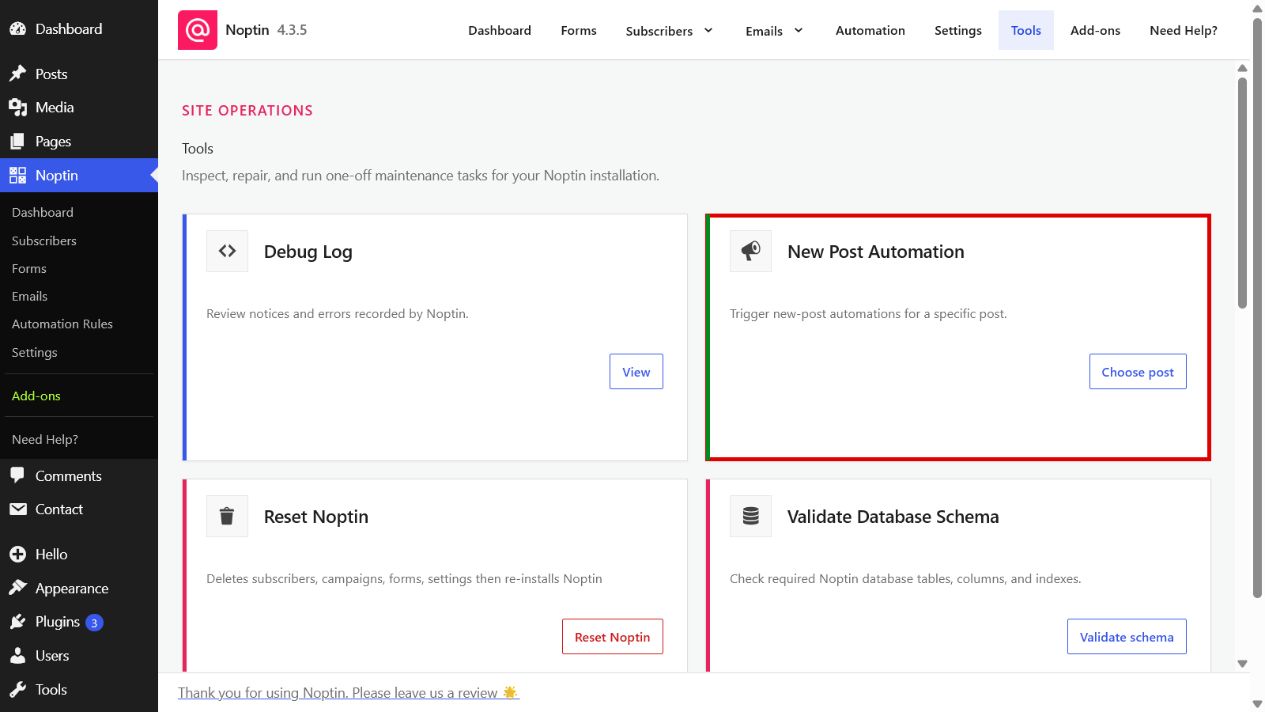Click the Validate schema button
Screen dimensions: 1265x712
pyautogui.click(x=1127, y=636)
